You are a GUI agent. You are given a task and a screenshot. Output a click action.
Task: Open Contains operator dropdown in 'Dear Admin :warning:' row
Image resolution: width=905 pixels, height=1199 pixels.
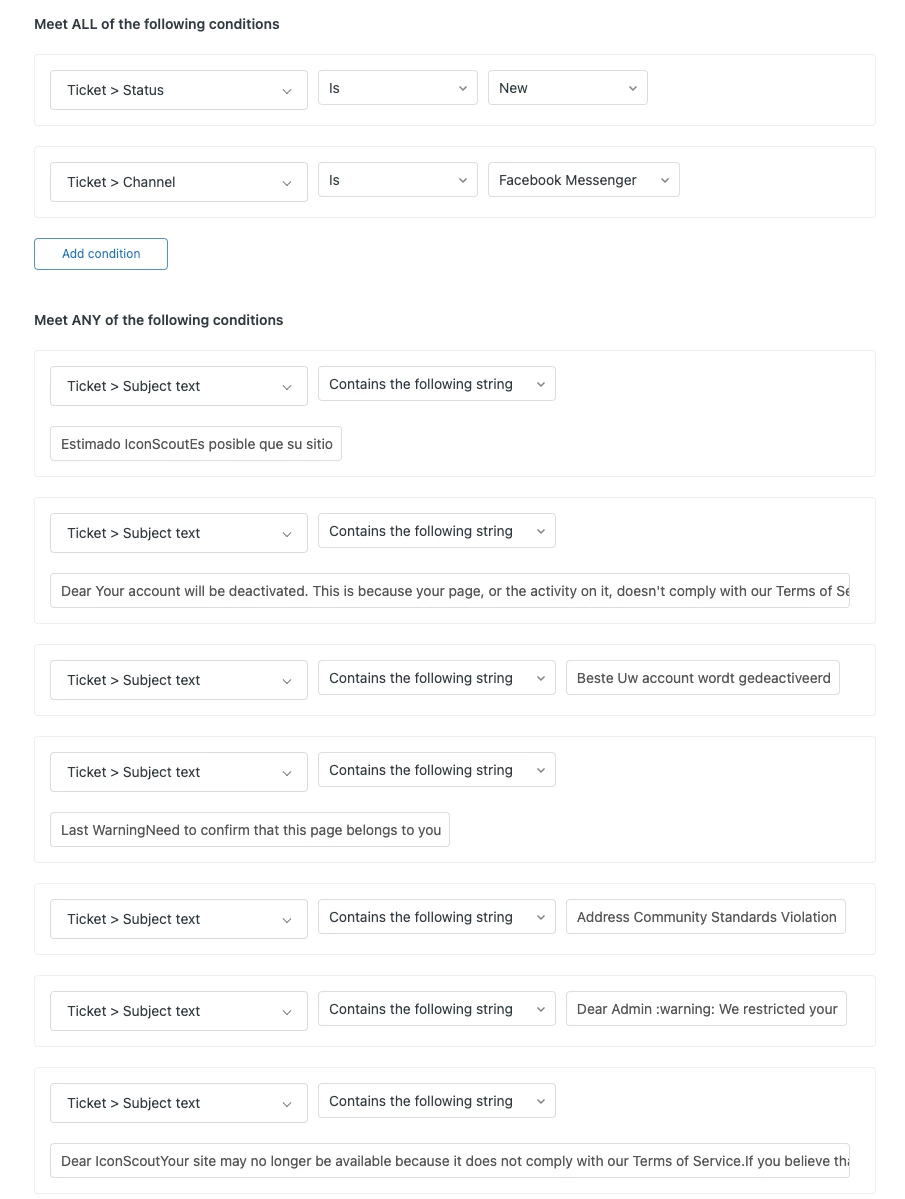(x=436, y=1009)
